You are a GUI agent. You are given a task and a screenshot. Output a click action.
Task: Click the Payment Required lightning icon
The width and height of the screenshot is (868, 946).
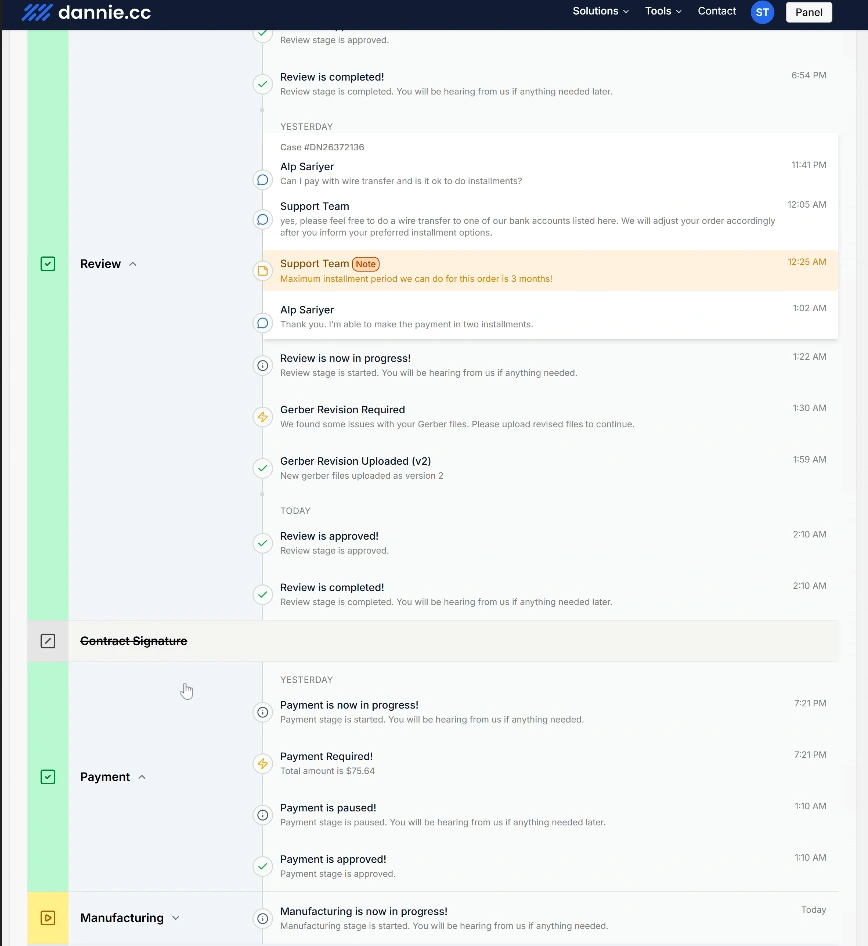coord(263,764)
